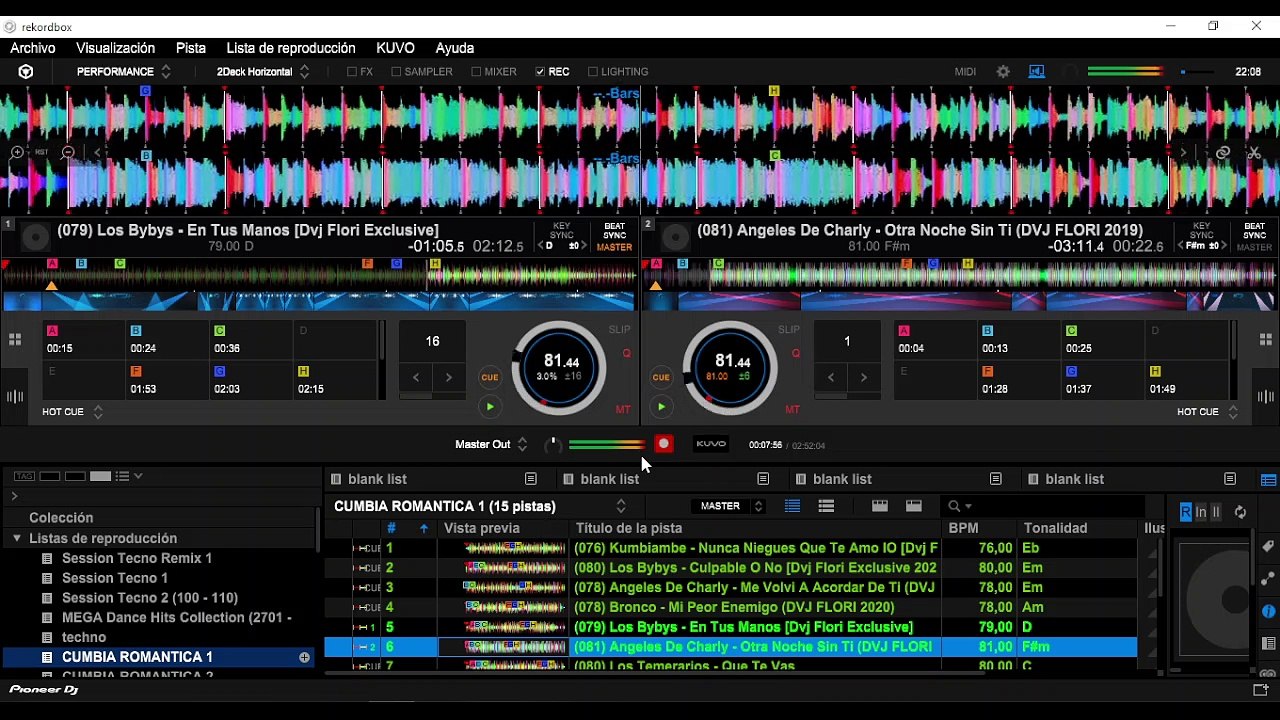Click plus icon on CUMBIA ROMANTICA 1
Screen dimensions: 1280x720
[304, 657]
